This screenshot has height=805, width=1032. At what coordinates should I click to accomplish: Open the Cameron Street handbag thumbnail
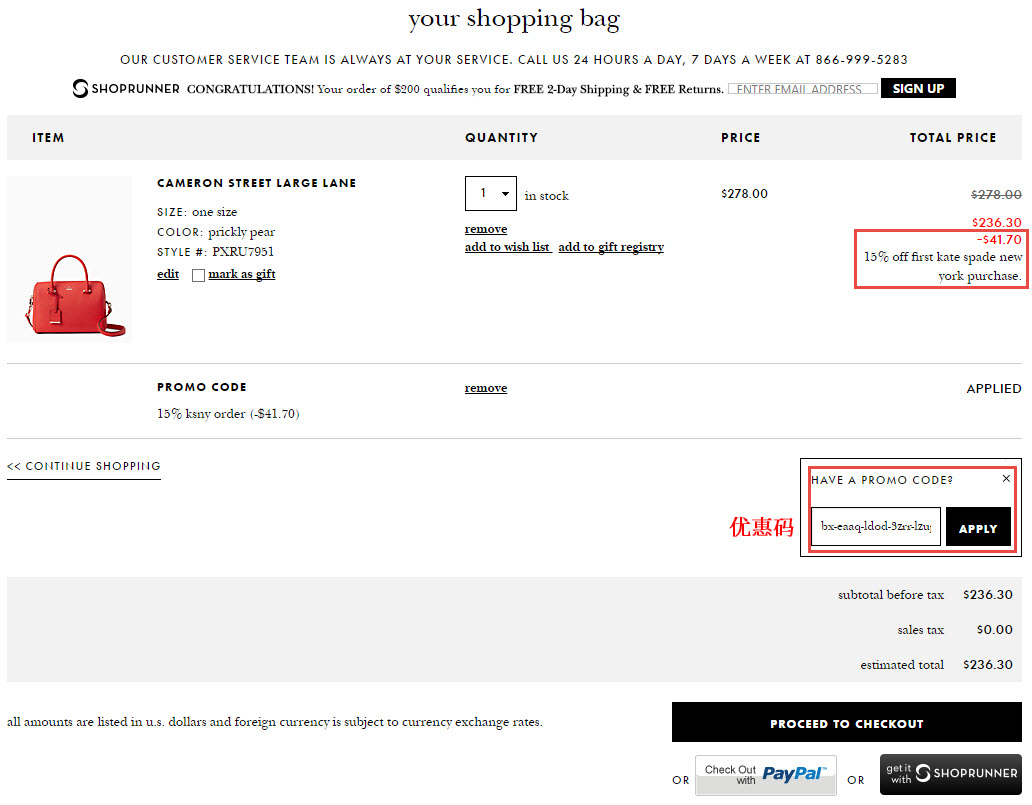coord(70,259)
